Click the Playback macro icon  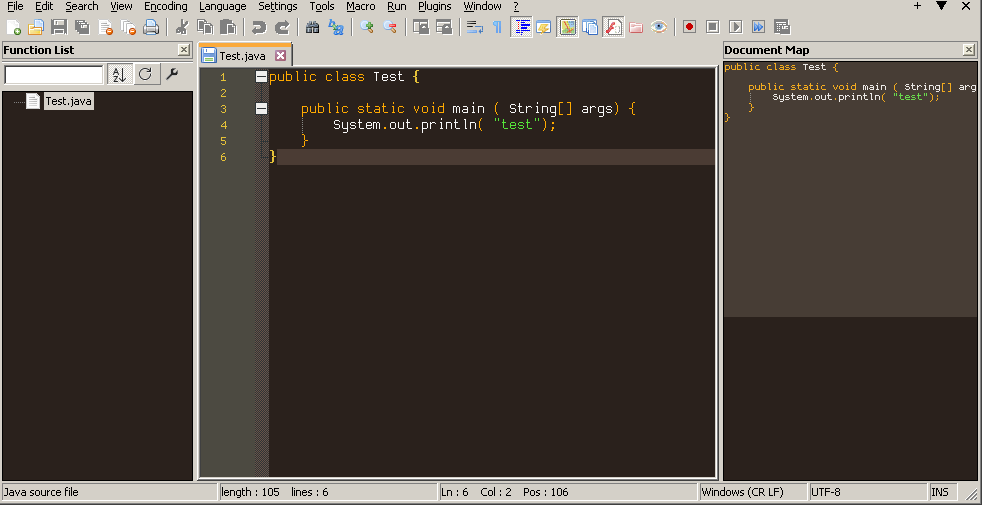click(736, 27)
